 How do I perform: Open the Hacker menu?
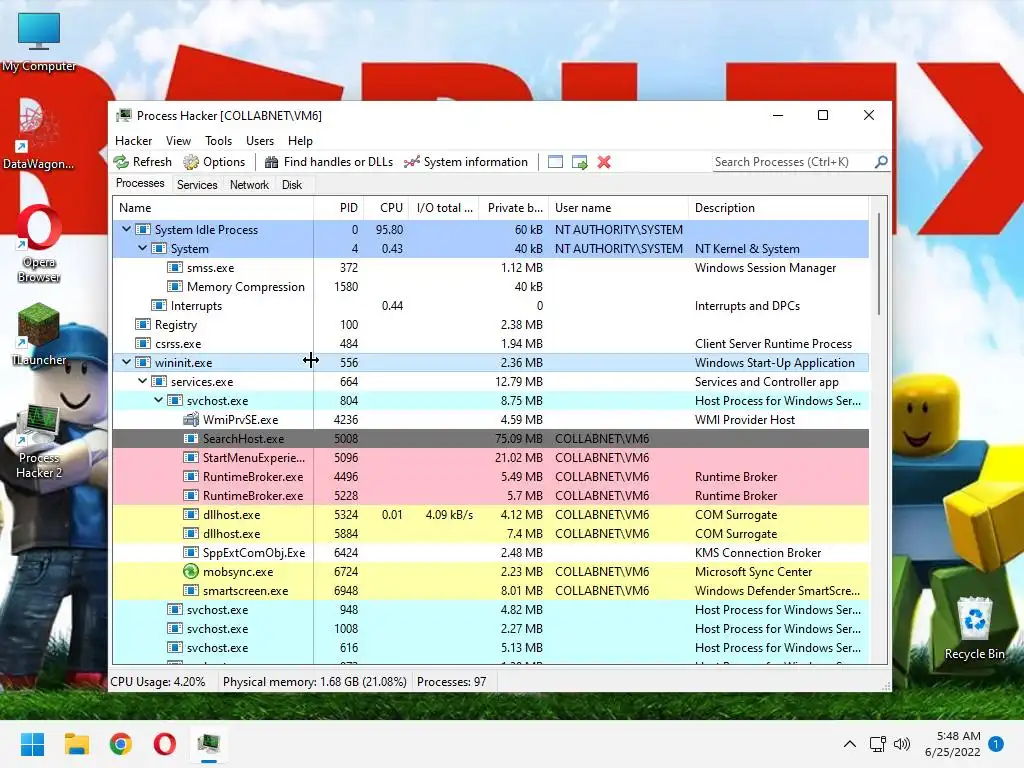pos(133,140)
